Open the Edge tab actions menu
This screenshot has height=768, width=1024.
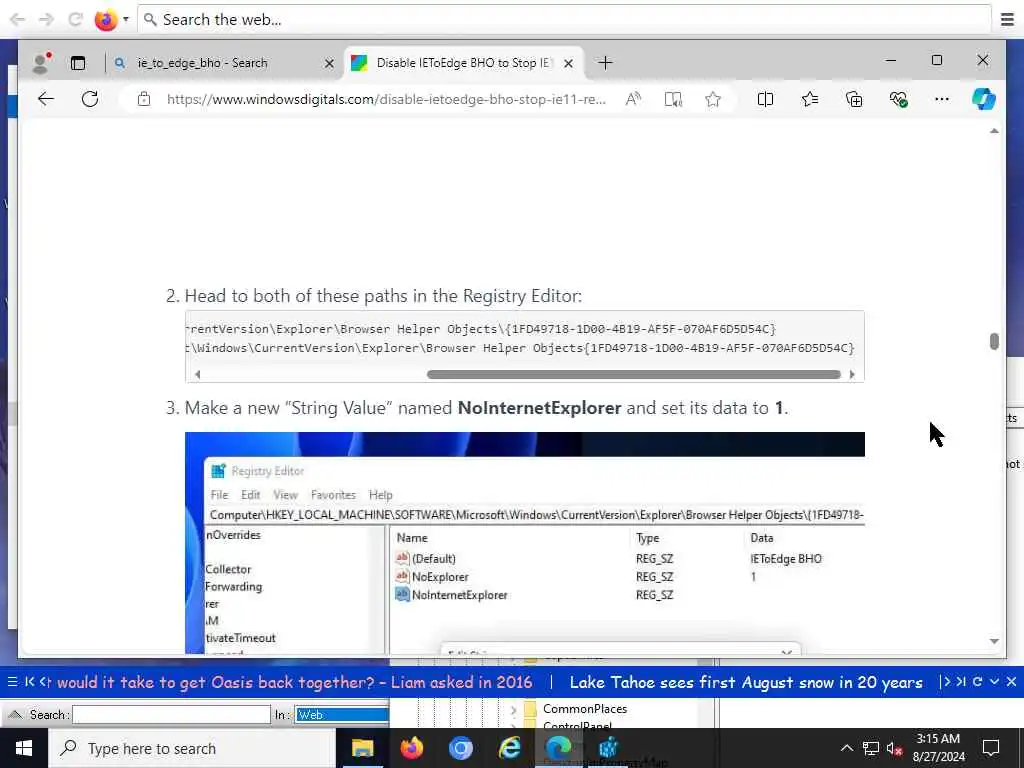pos(78,63)
